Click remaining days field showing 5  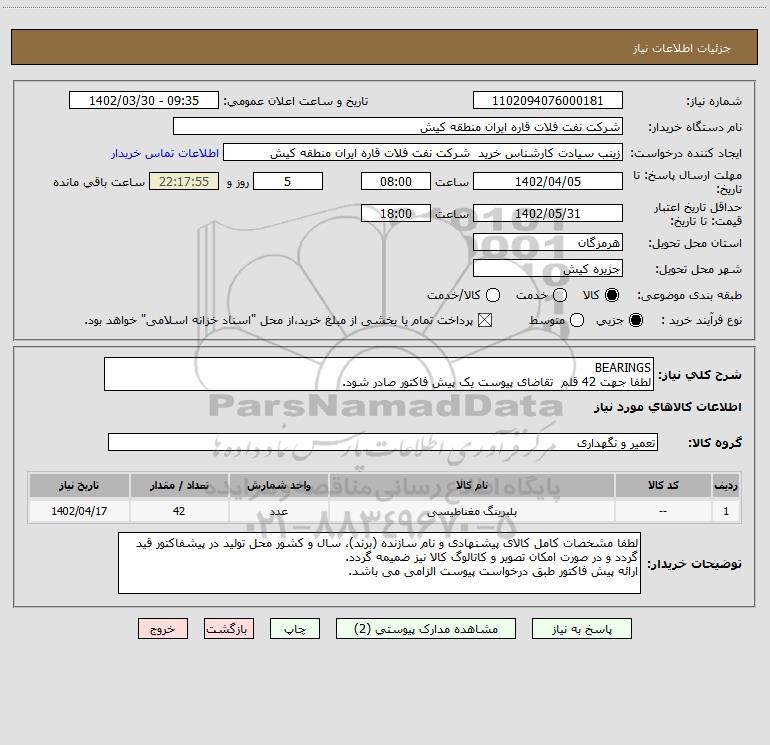288,181
